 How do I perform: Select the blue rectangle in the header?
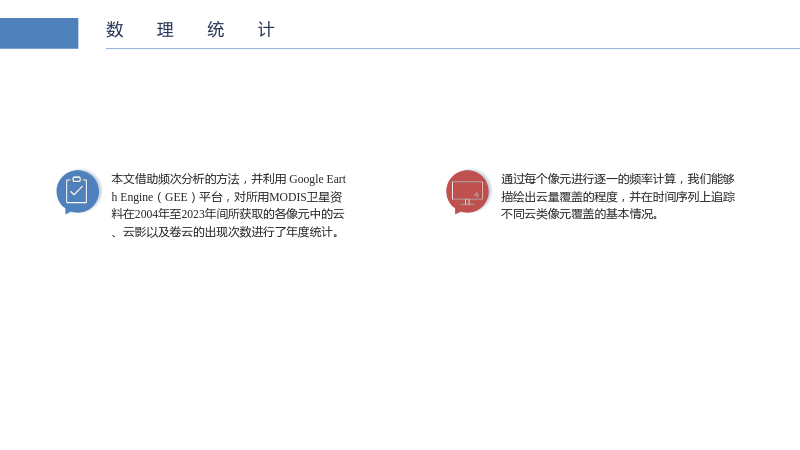click(x=39, y=33)
